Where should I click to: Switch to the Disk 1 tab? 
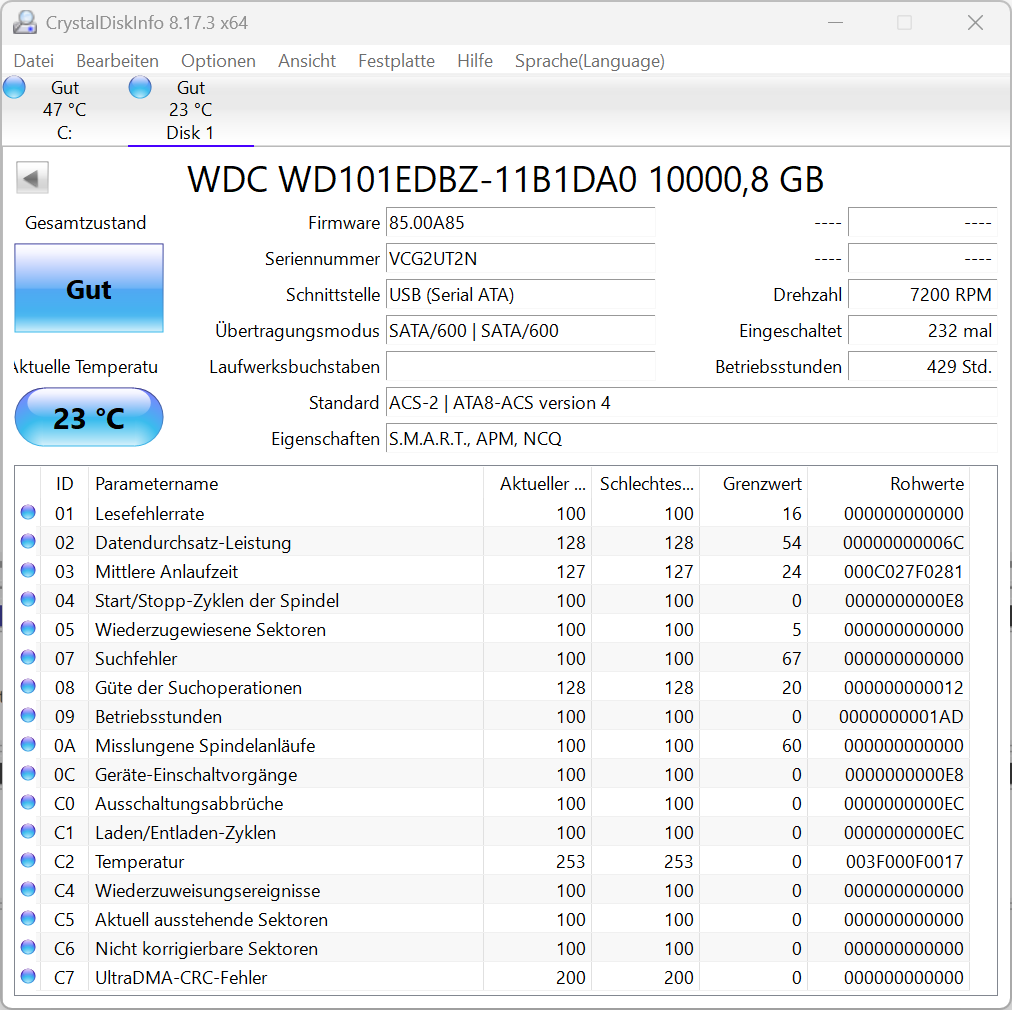[190, 110]
